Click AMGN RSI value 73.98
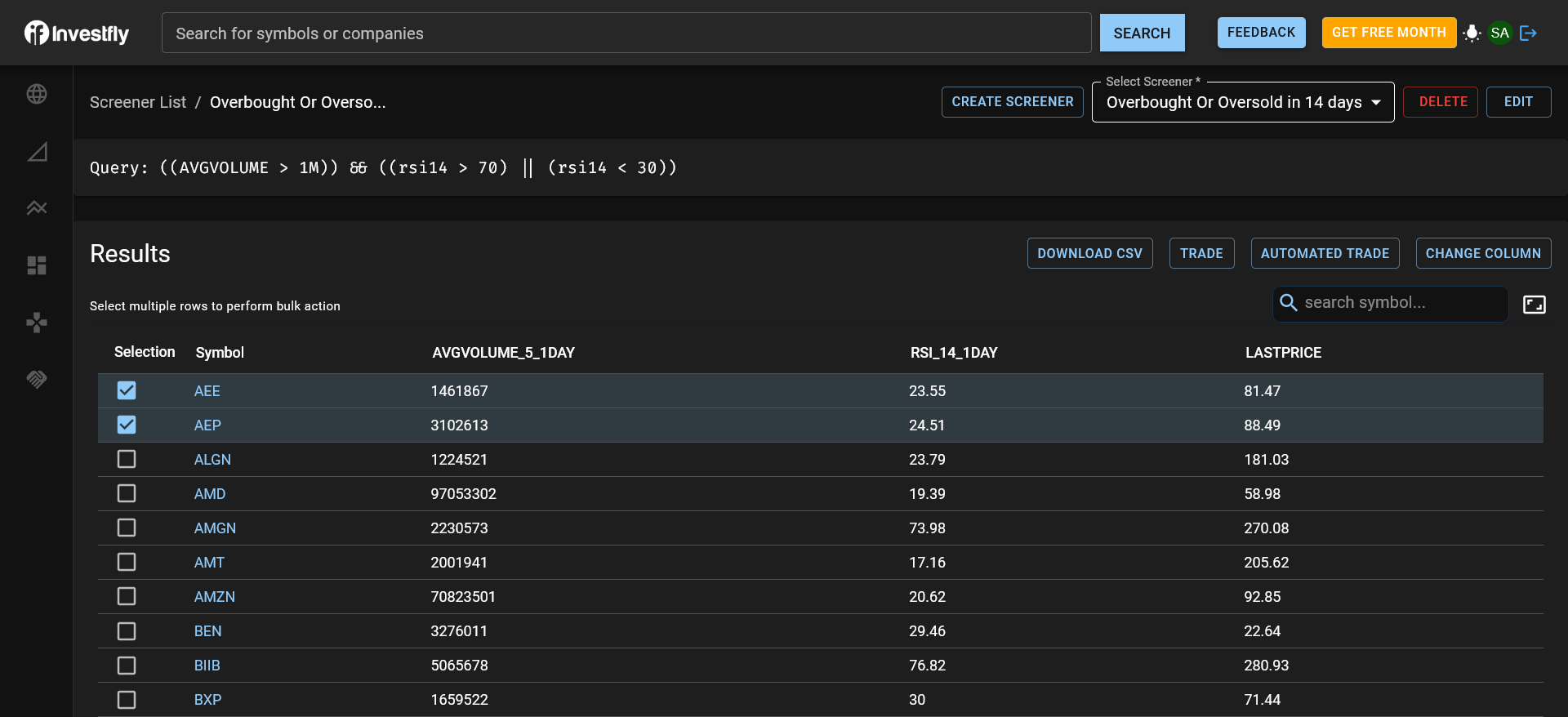 pyautogui.click(x=928, y=528)
